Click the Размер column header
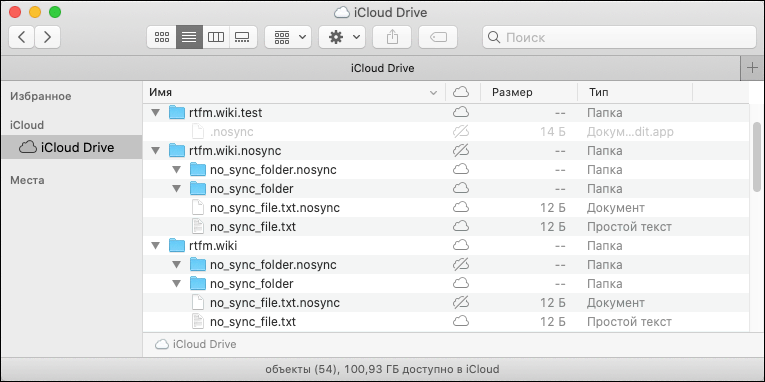765x382 pixels. pos(512,92)
